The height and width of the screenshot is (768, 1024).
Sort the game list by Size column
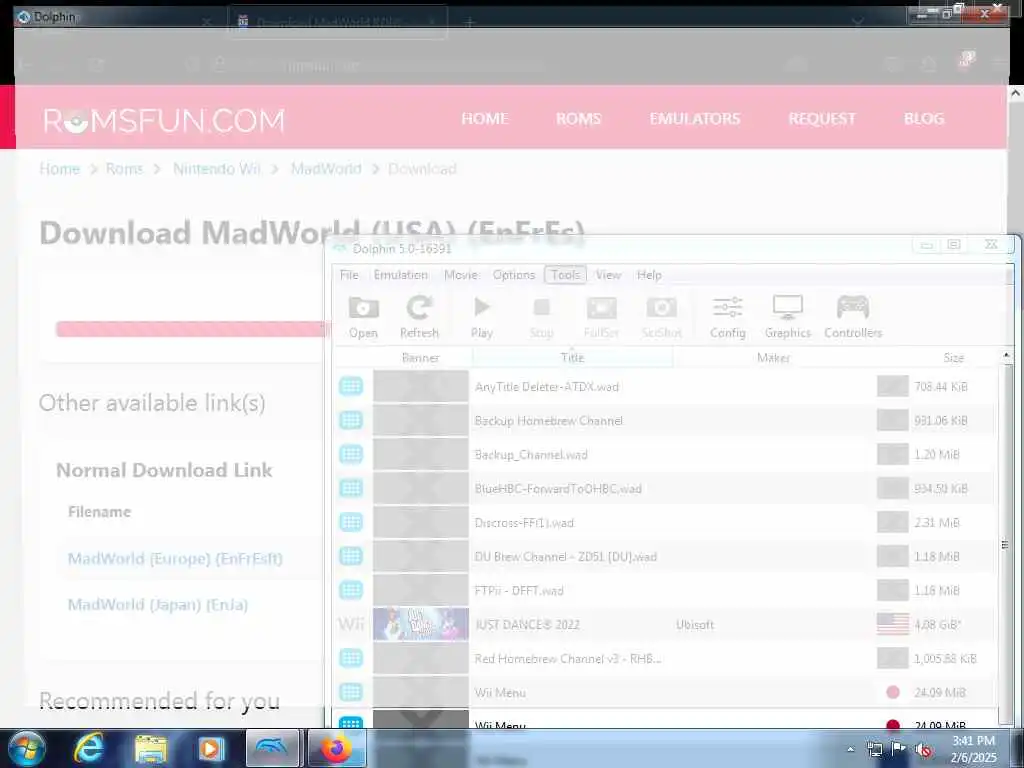[953, 357]
